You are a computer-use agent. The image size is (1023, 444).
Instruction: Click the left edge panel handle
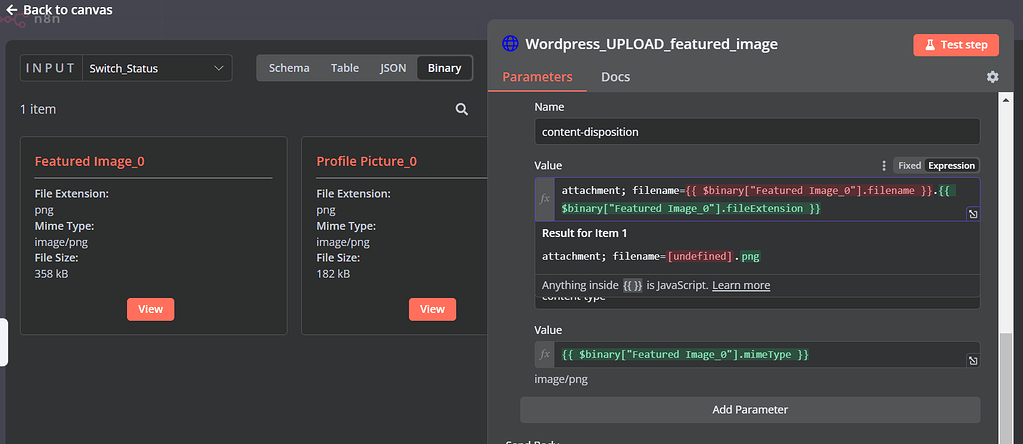coord(3,342)
